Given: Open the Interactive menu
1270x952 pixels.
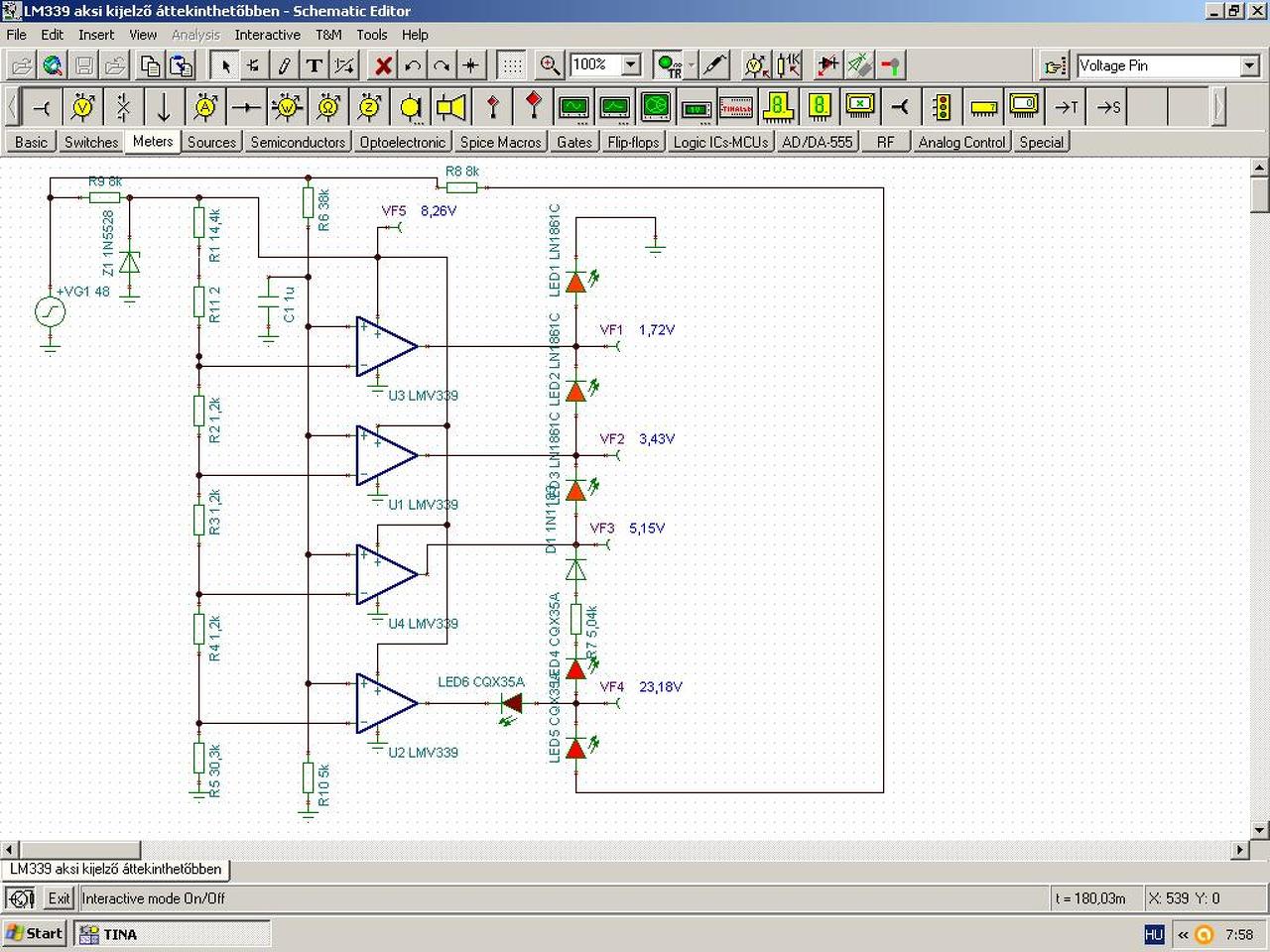Looking at the screenshot, I should coord(267,35).
